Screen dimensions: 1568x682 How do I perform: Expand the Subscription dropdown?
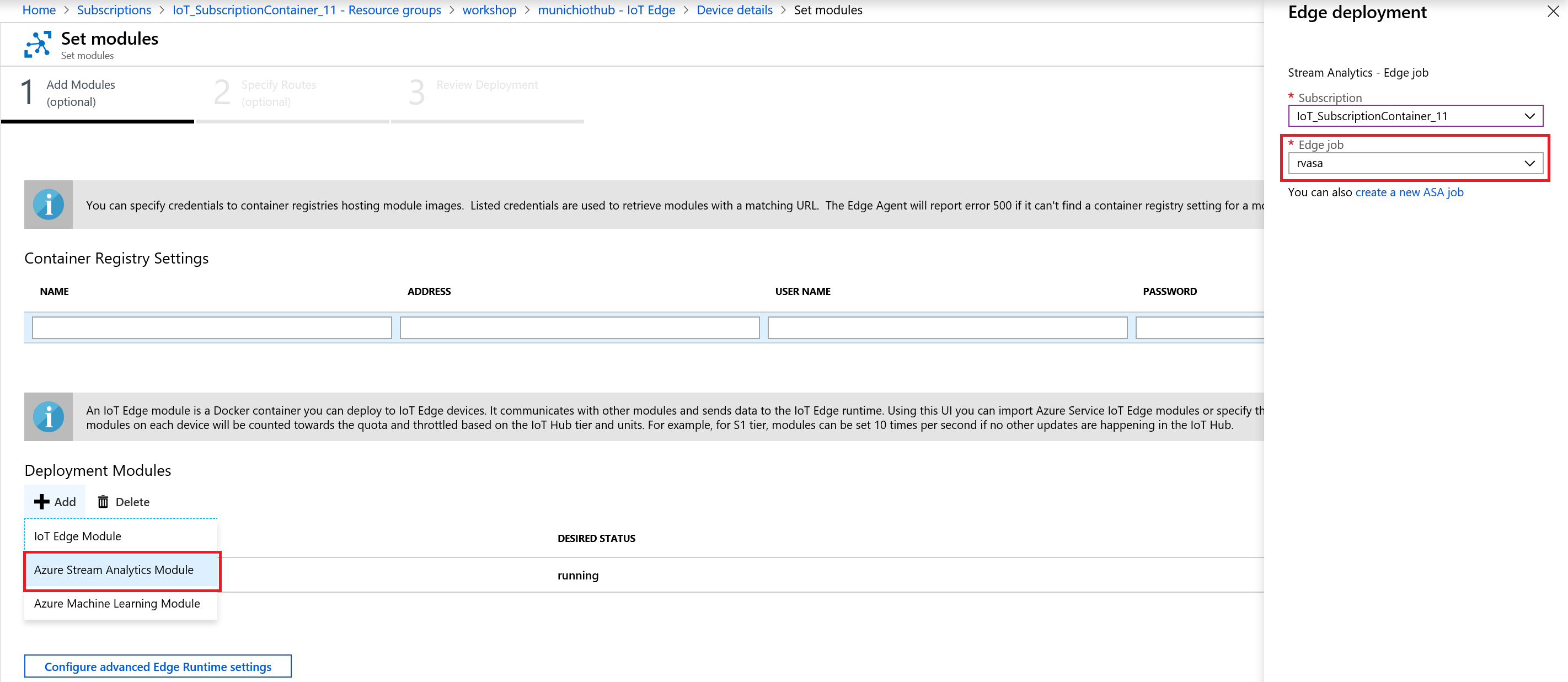coord(1415,116)
